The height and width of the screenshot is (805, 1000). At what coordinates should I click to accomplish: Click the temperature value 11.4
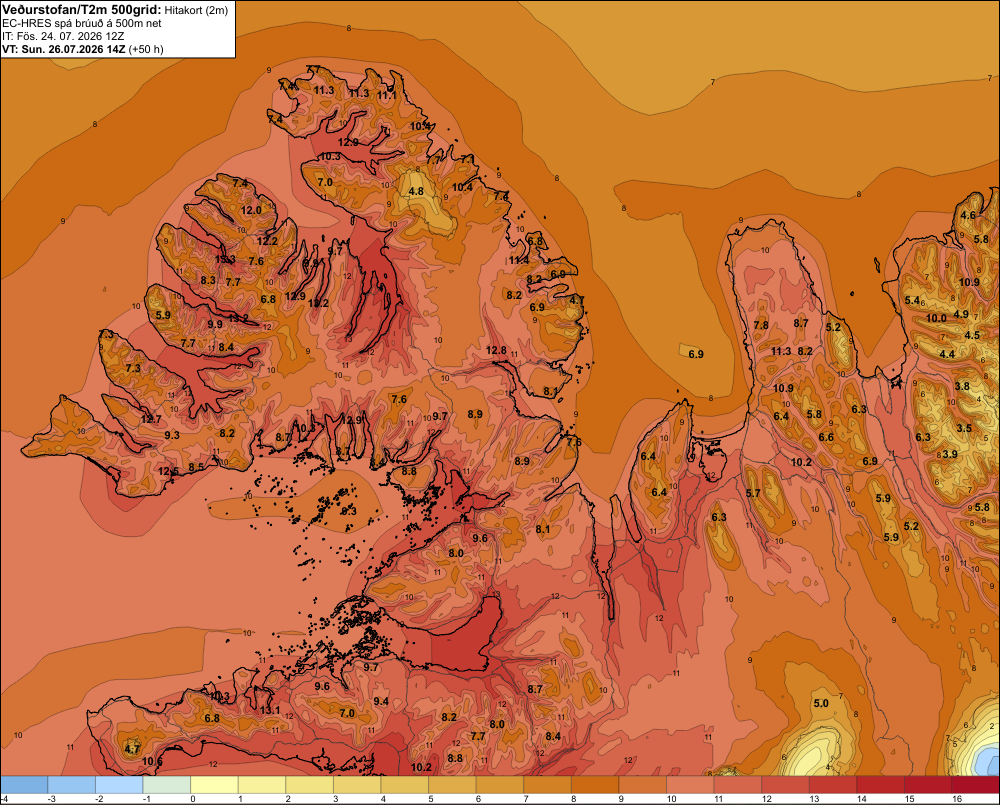[518, 260]
